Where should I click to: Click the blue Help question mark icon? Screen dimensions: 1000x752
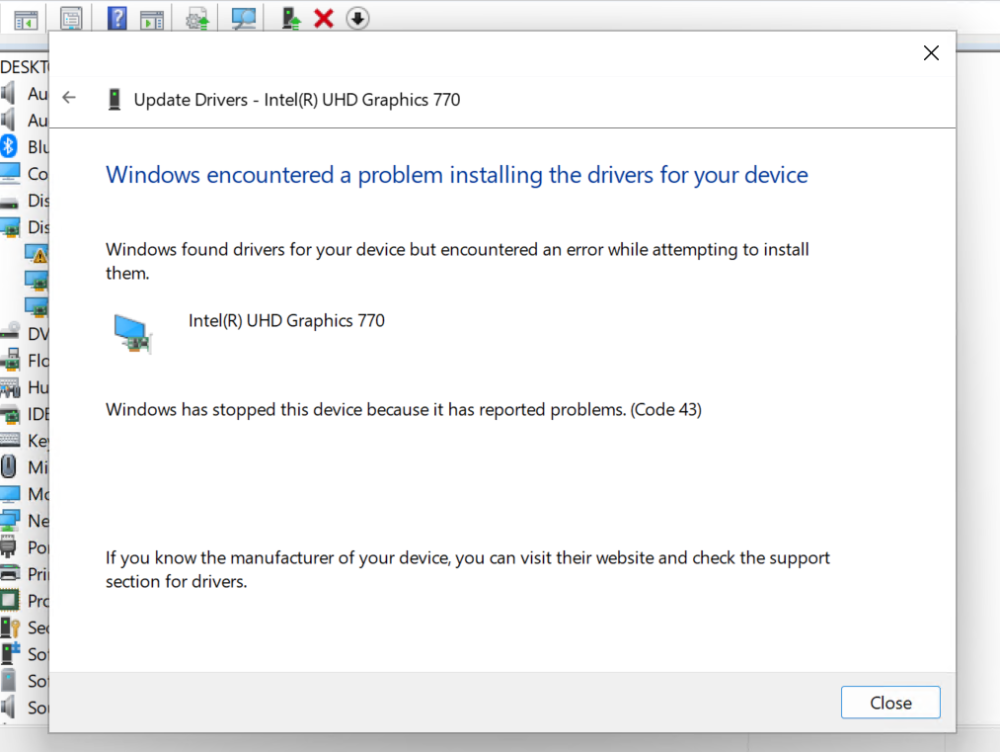[117, 18]
